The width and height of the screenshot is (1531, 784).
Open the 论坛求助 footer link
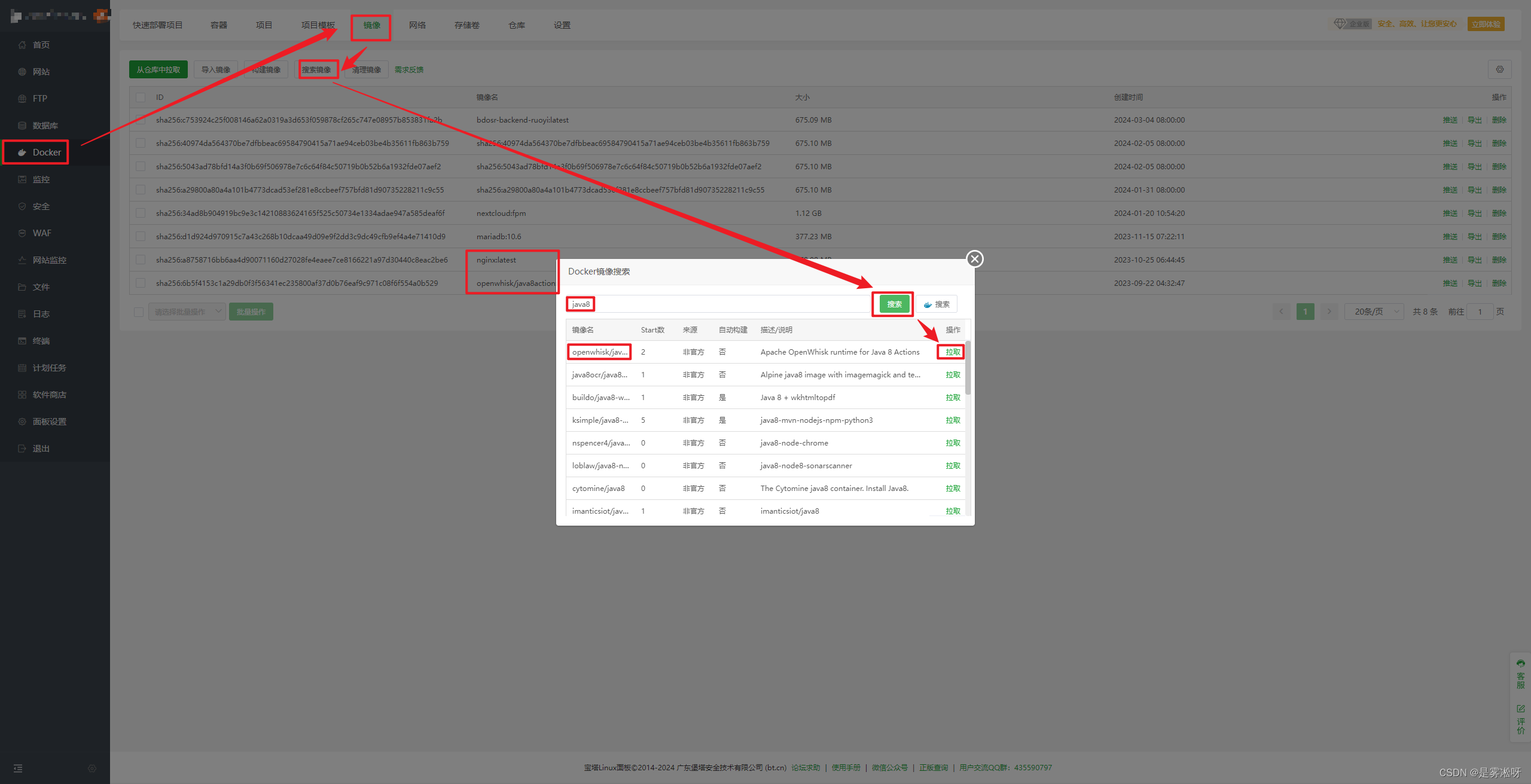click(x=806, y=768)
